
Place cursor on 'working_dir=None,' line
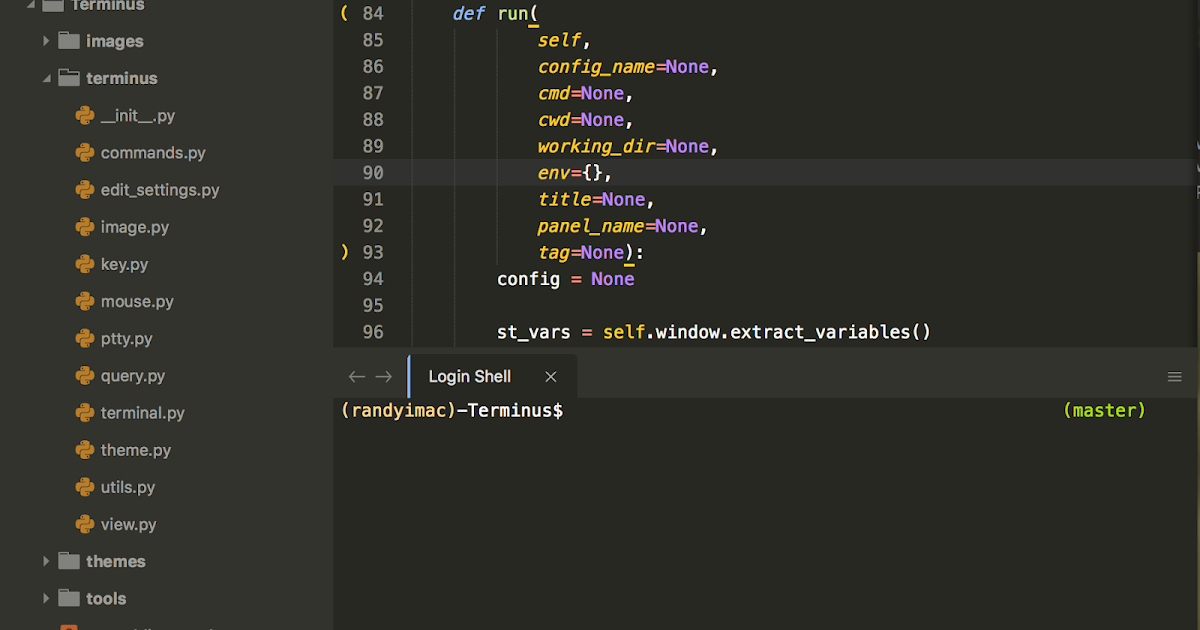629,146
